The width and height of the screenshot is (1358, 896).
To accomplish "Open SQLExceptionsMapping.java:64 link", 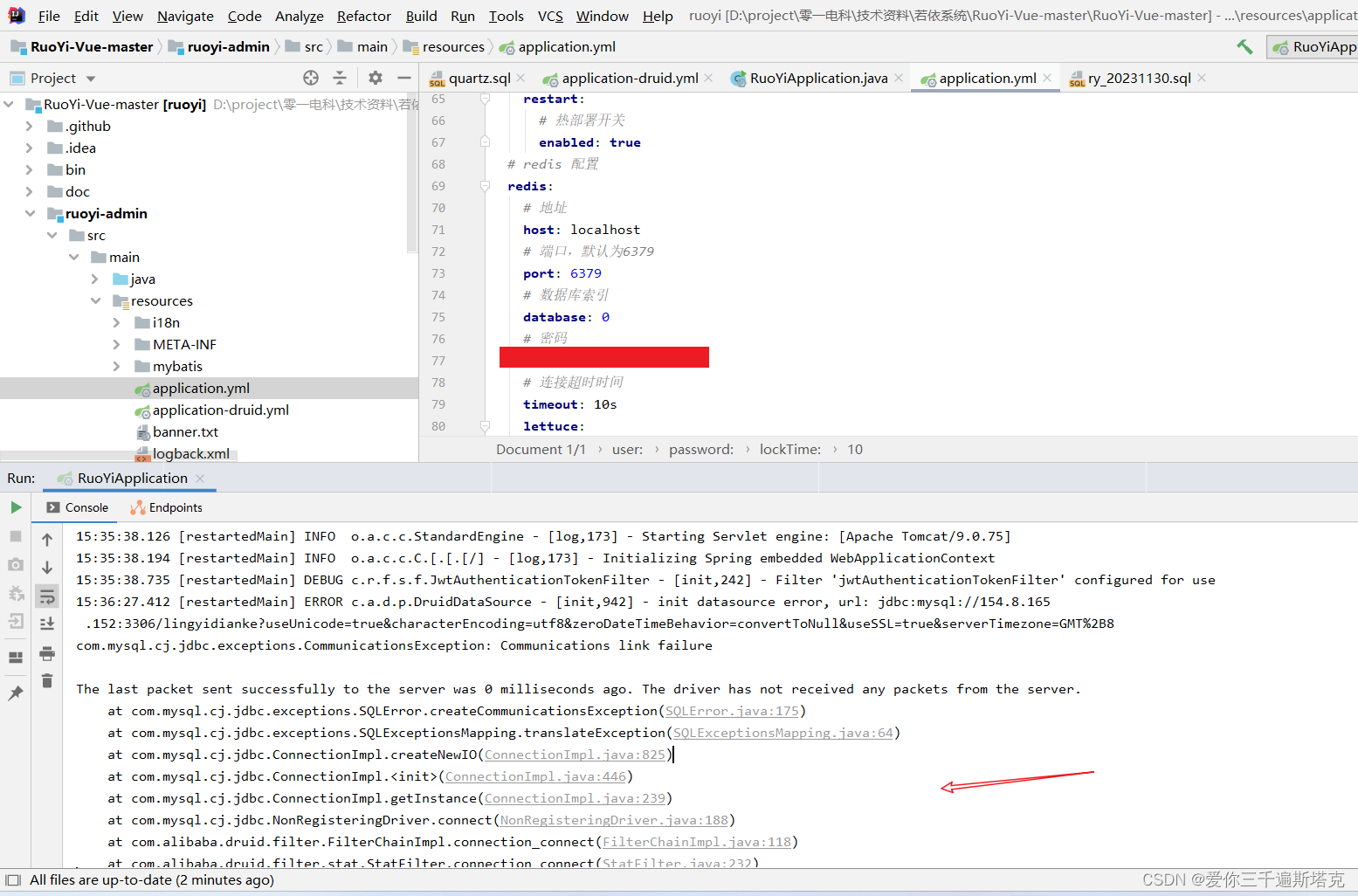I will tap(783, 733).
